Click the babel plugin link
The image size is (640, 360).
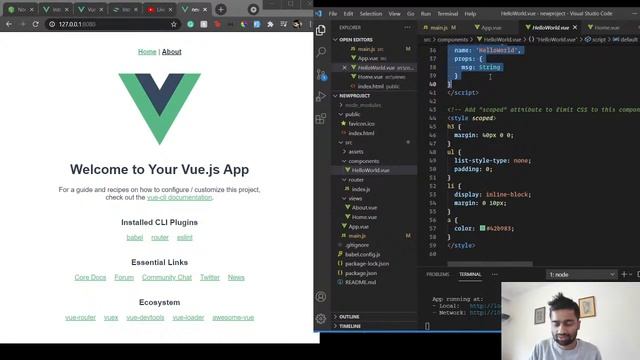tap(135, 238)
